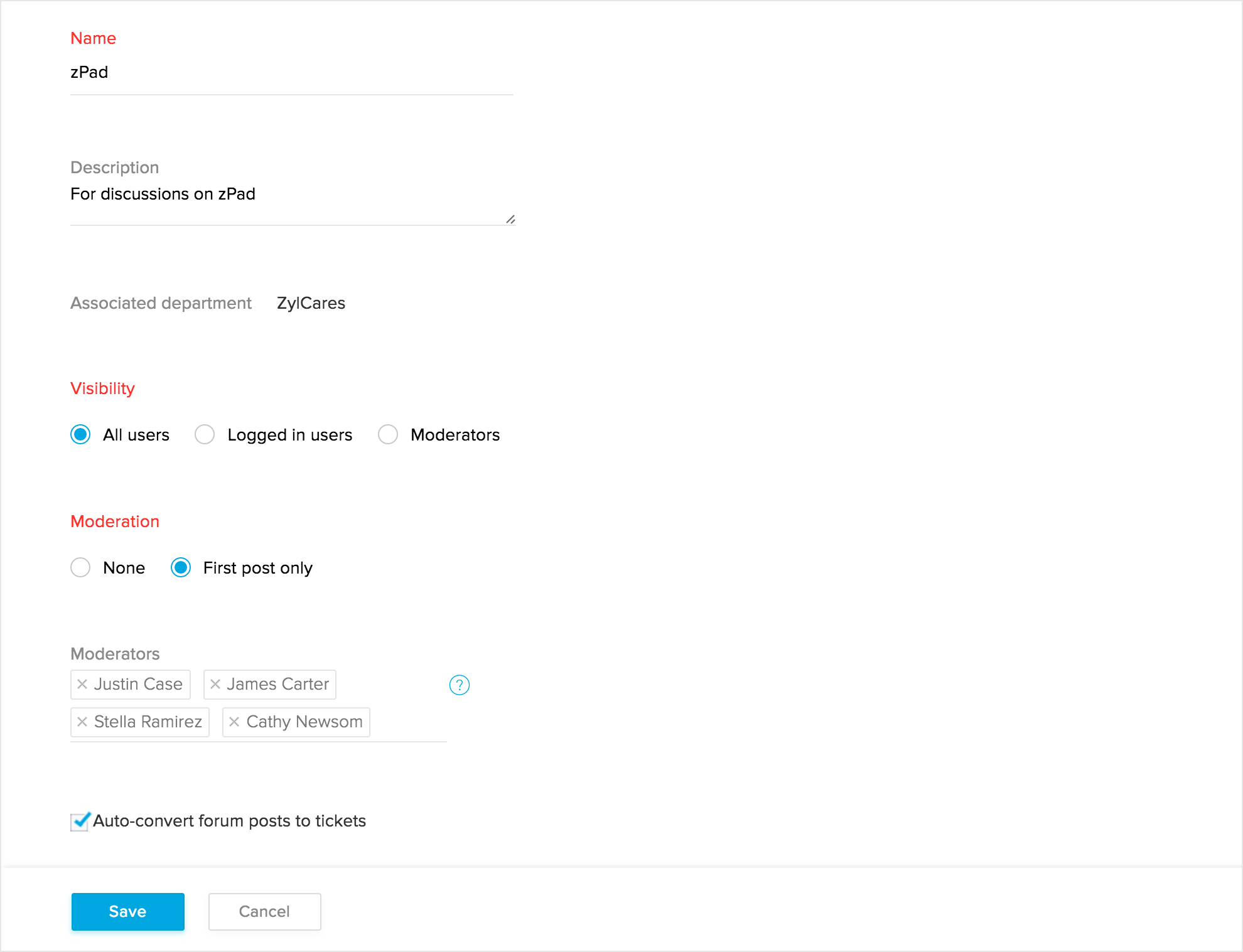Click the Justin Case moderator tag
Screen dimensions: 1243x952
131,685
